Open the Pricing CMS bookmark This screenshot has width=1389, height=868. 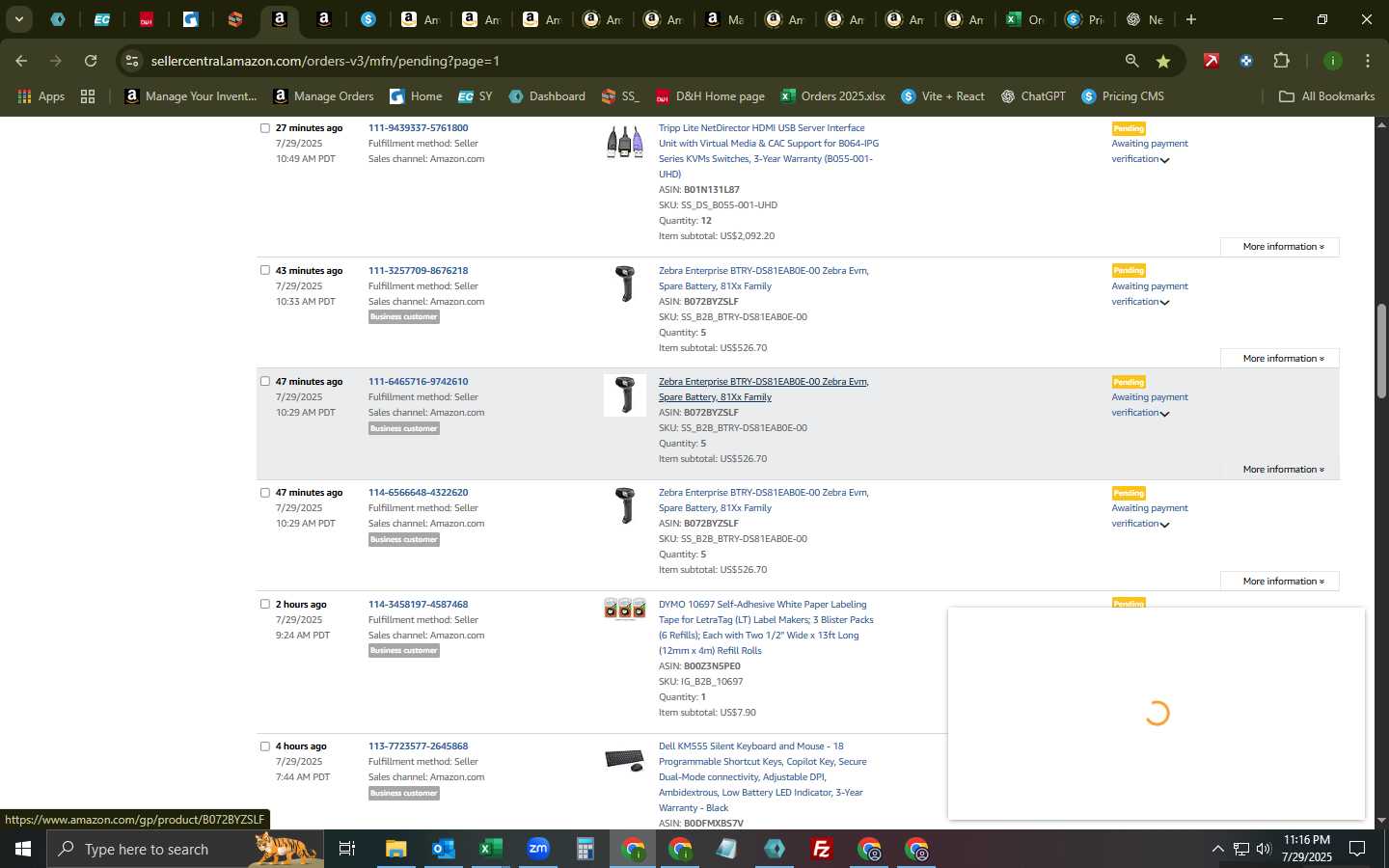1123,96
